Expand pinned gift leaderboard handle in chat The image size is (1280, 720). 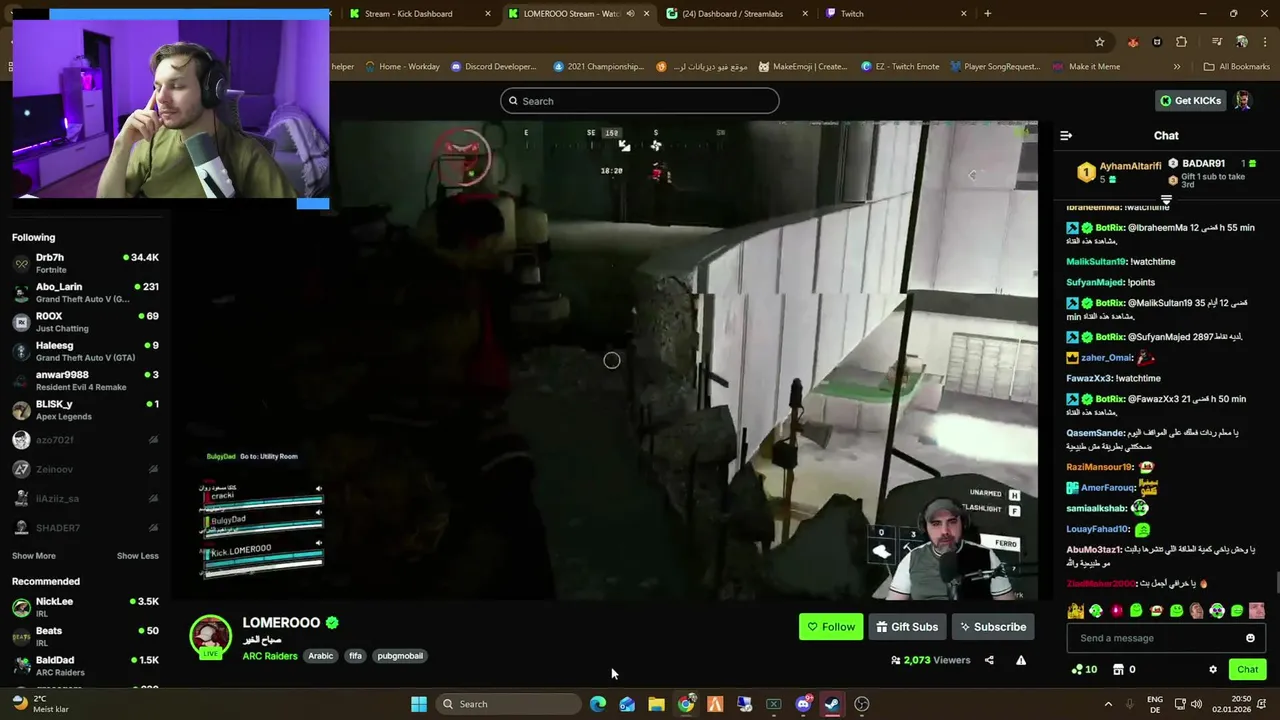(1166, 200)
